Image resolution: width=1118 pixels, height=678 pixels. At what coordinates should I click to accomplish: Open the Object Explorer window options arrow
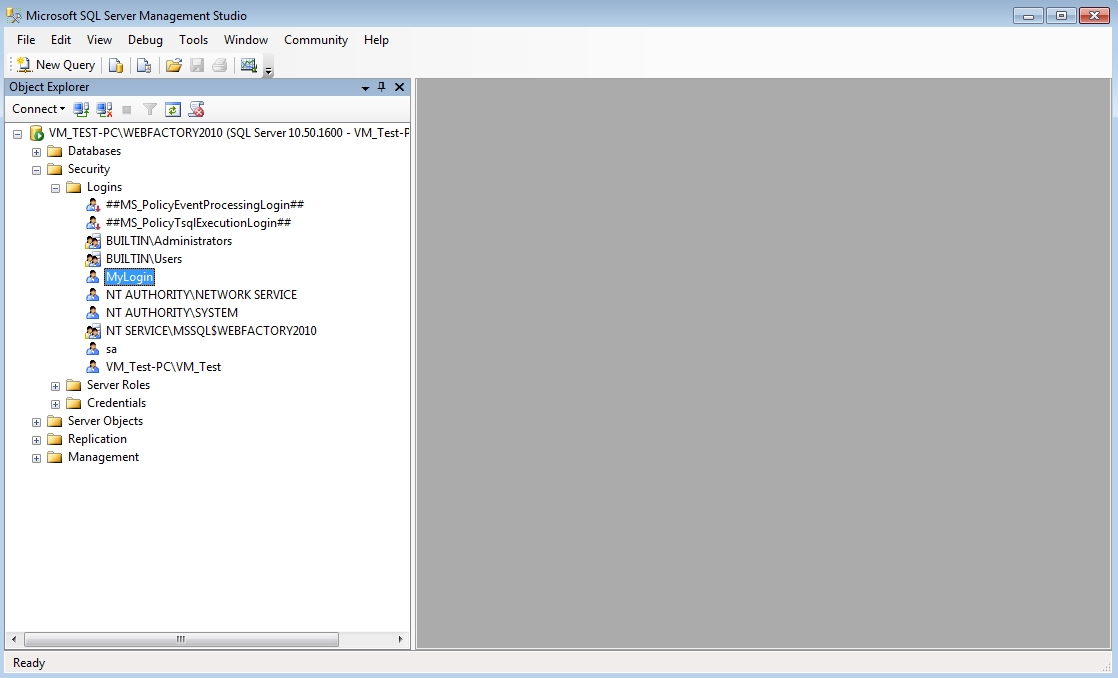(364, 87)
